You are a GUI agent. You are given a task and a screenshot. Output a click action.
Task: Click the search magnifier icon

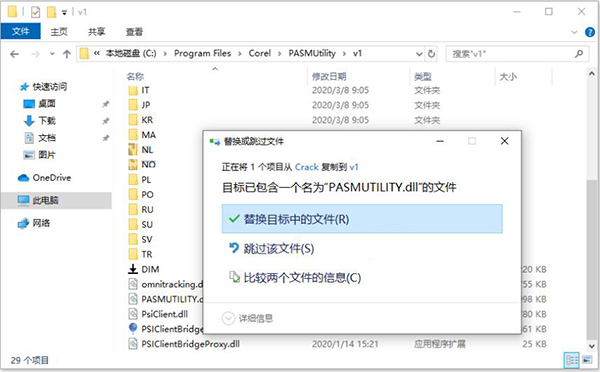[579, 54]
